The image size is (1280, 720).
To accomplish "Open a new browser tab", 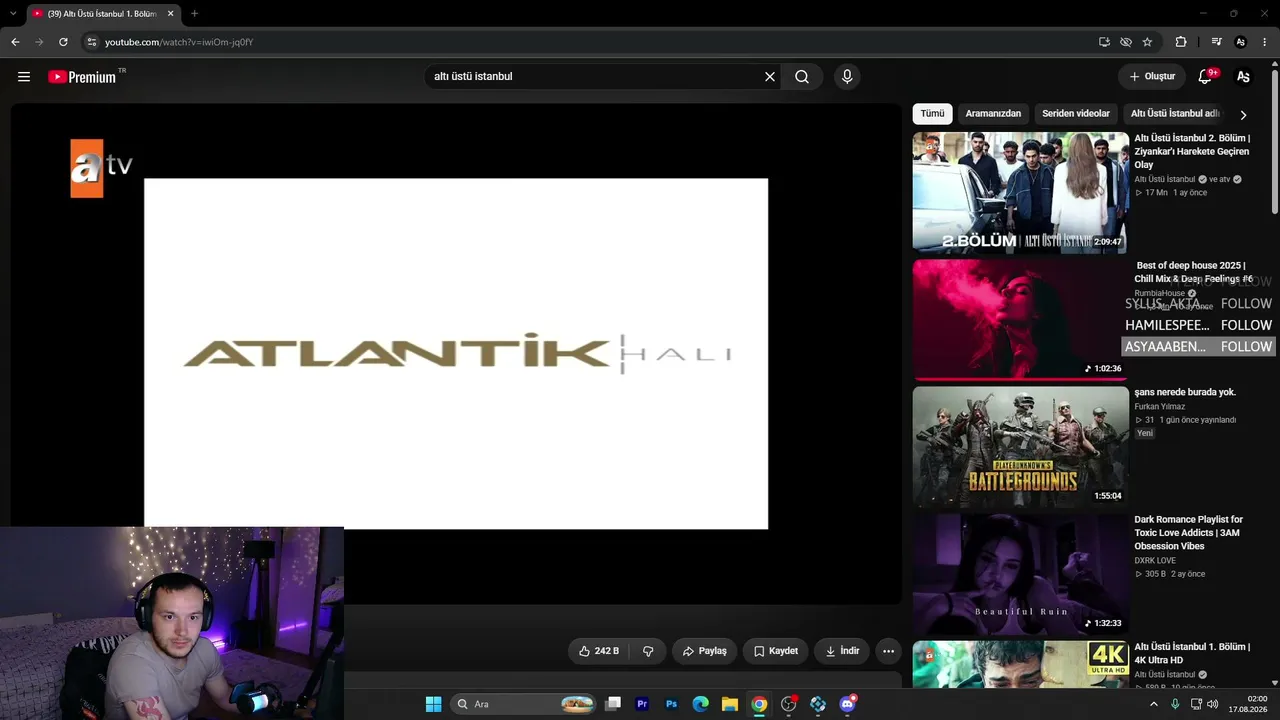I will 194,14.
